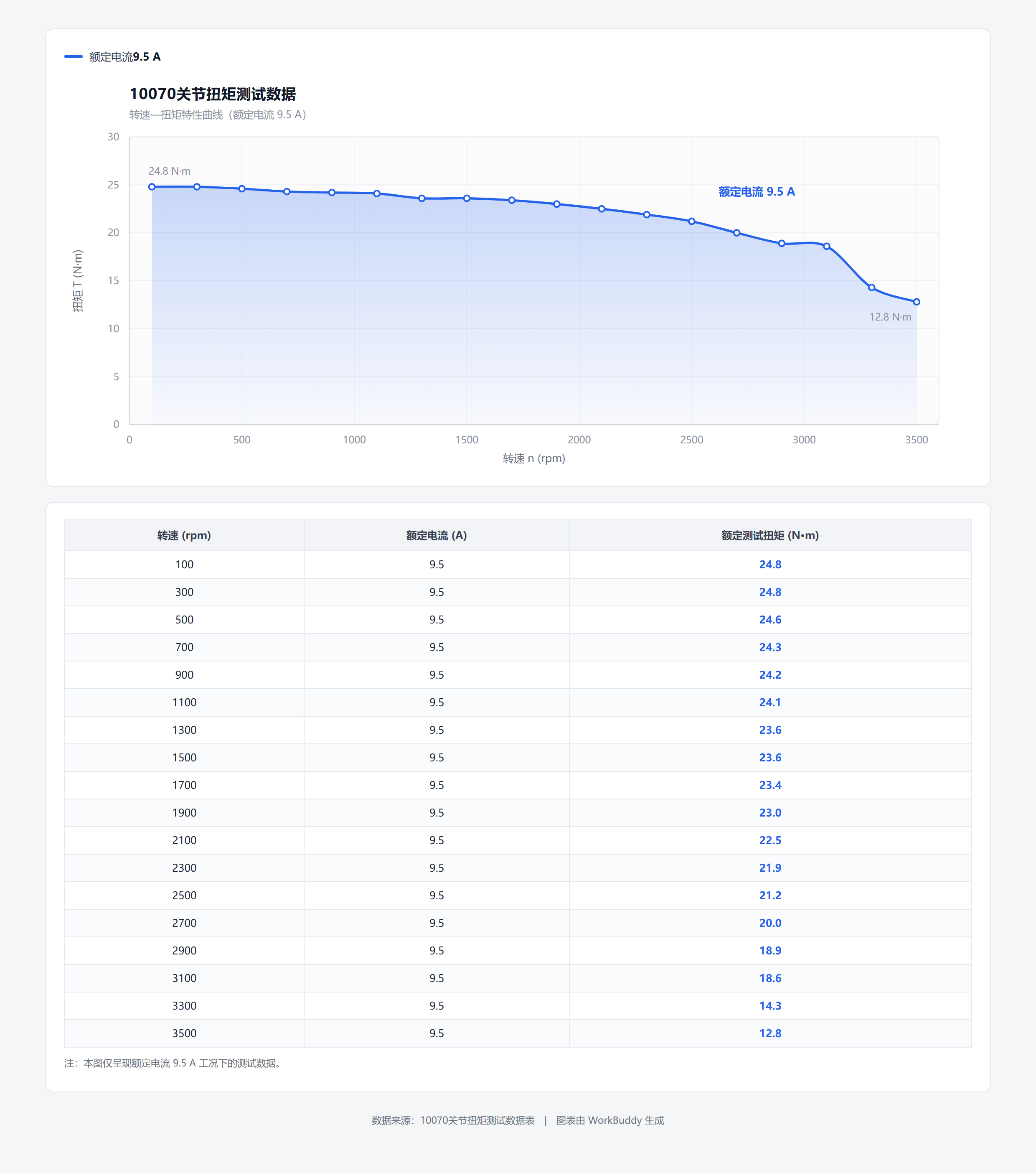Click torque value 21.2 in table
Viewport: 1036px width, 1173px height.
pos(770,895)
